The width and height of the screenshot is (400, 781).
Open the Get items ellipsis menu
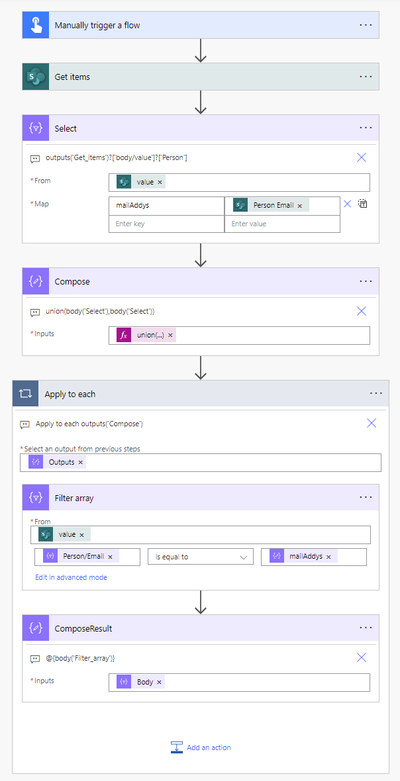pyautogui.click(x=366, y=77)
